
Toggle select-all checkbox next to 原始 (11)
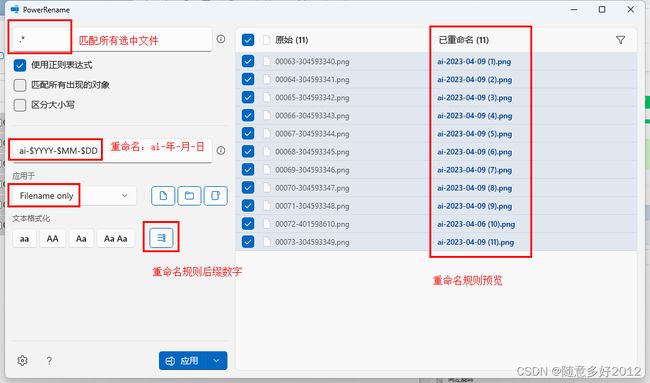point(248,40)
